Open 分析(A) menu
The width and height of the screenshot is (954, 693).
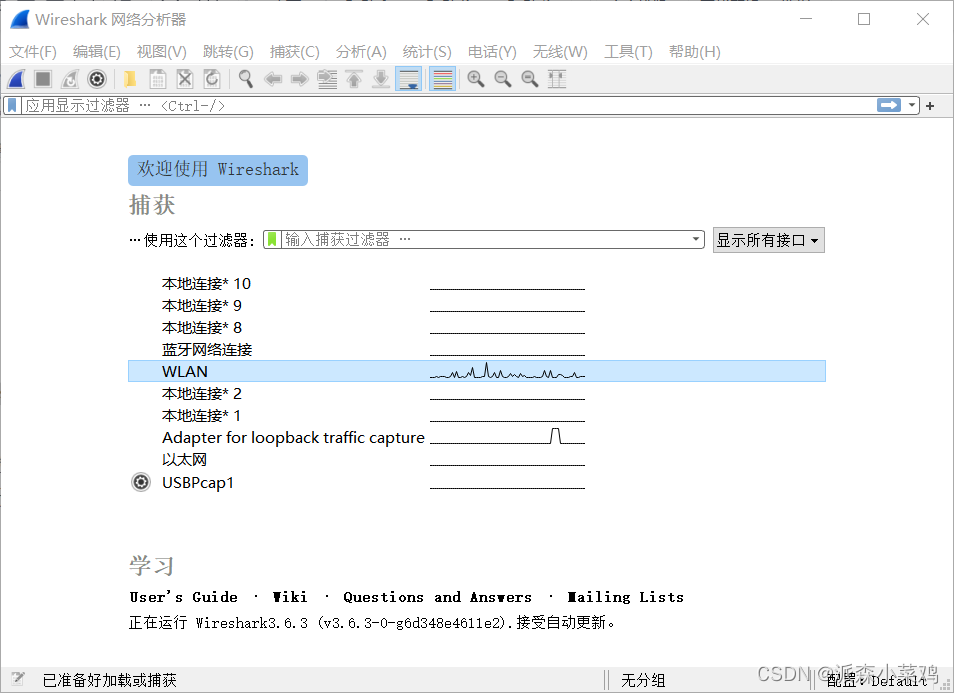tap(361, 52)
